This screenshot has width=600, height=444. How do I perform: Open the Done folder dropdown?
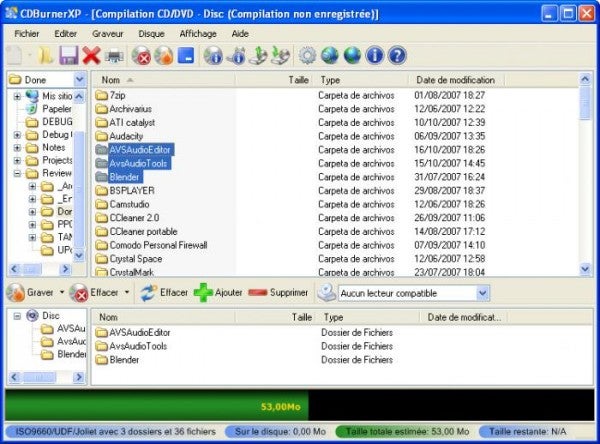(80, 80)
